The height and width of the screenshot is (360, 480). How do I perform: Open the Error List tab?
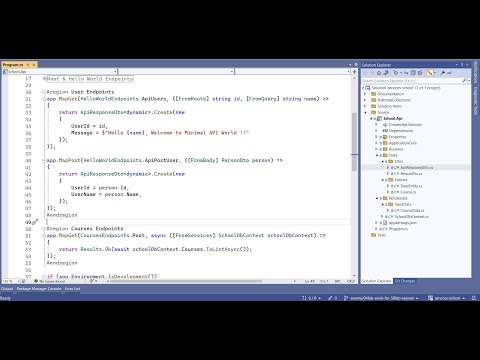72,289
